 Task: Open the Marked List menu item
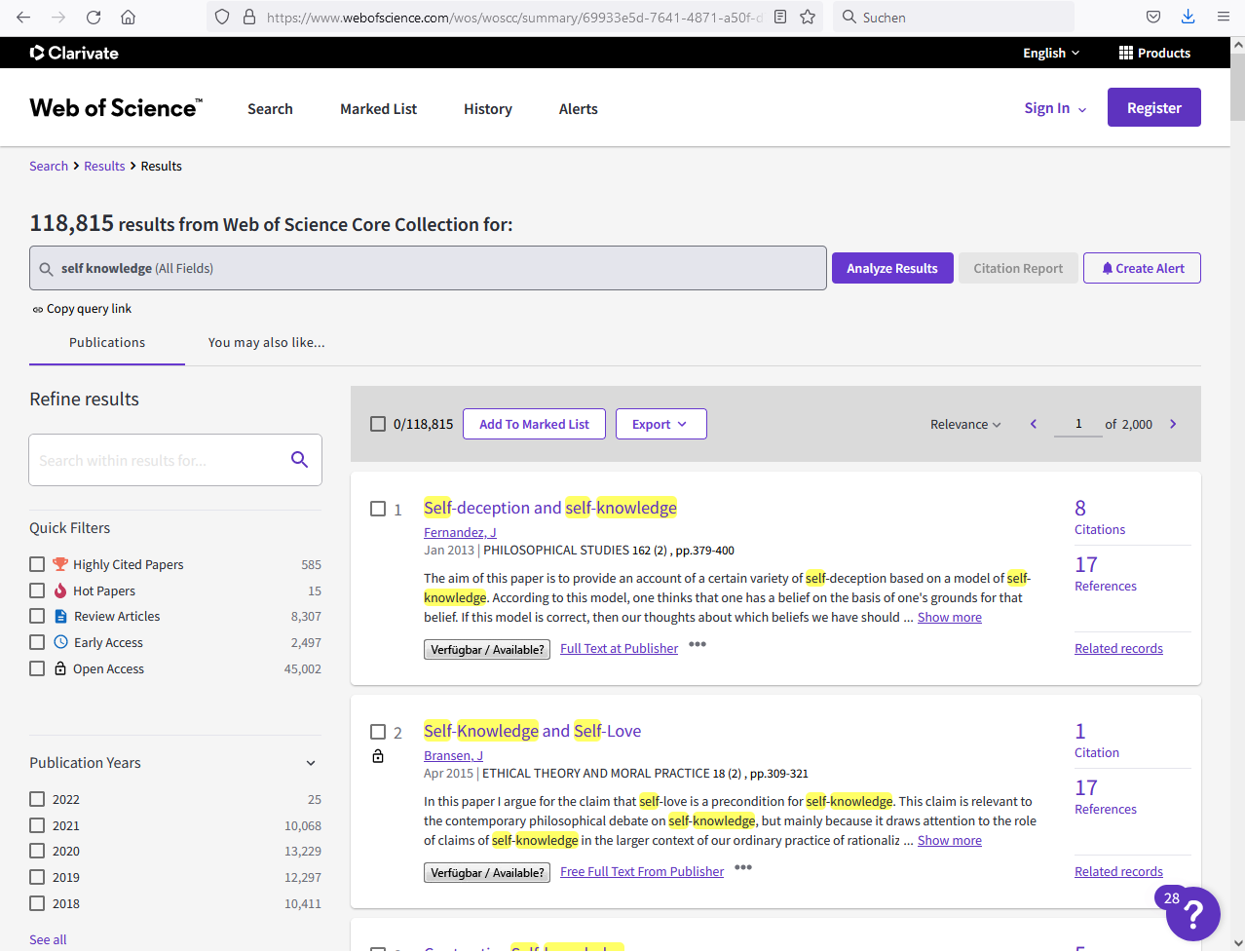click(378, 109)
